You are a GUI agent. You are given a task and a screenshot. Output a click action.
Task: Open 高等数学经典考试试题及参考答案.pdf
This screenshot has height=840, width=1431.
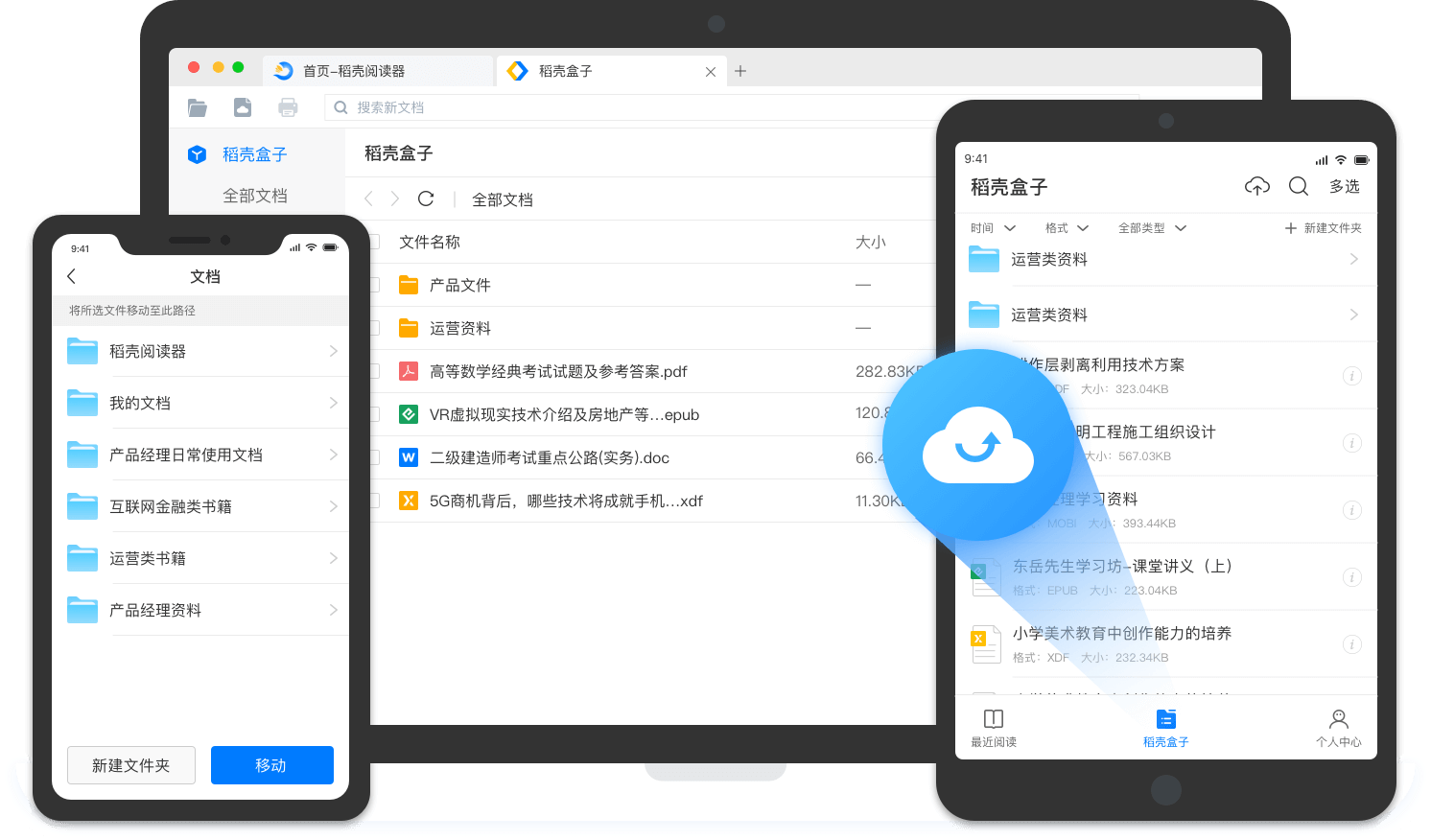tap(558, 371)
